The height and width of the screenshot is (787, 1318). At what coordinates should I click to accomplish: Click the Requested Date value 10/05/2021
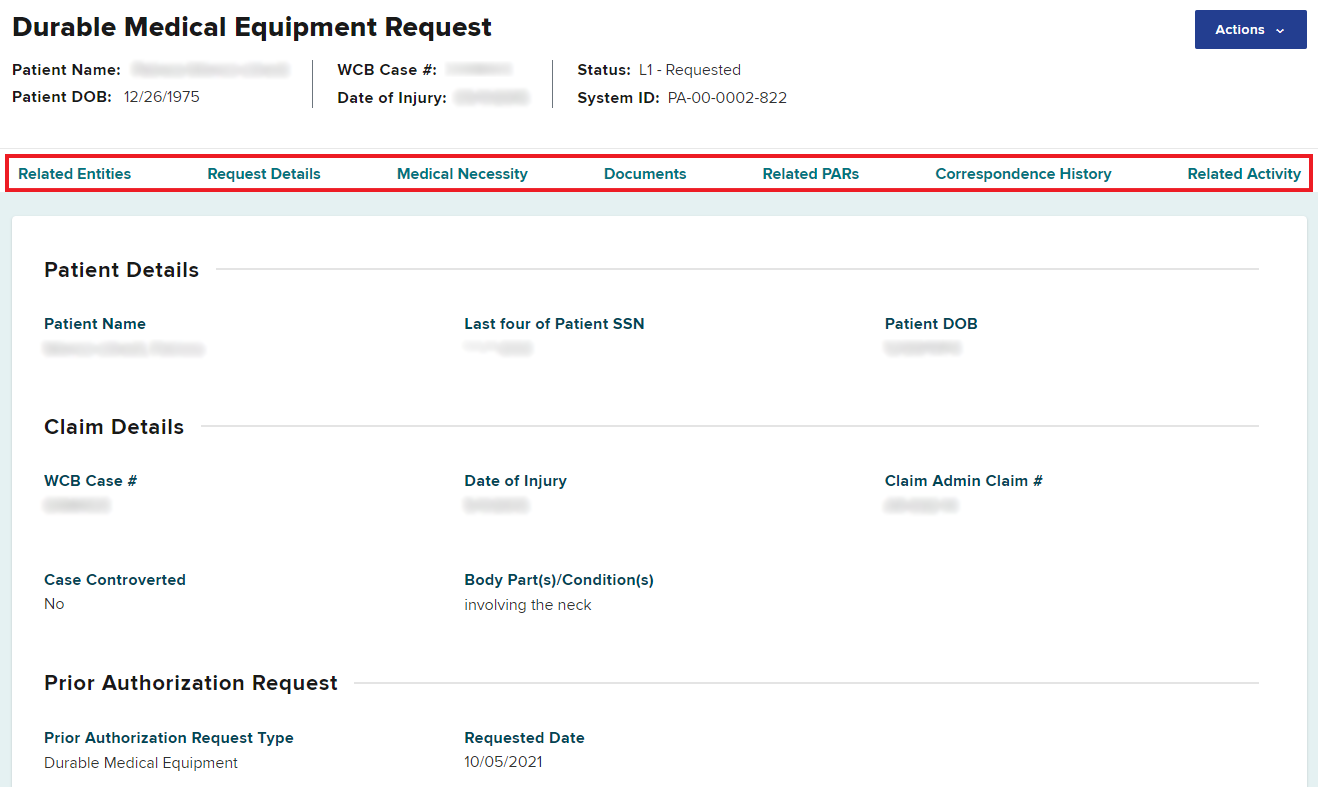click(503, 763)
